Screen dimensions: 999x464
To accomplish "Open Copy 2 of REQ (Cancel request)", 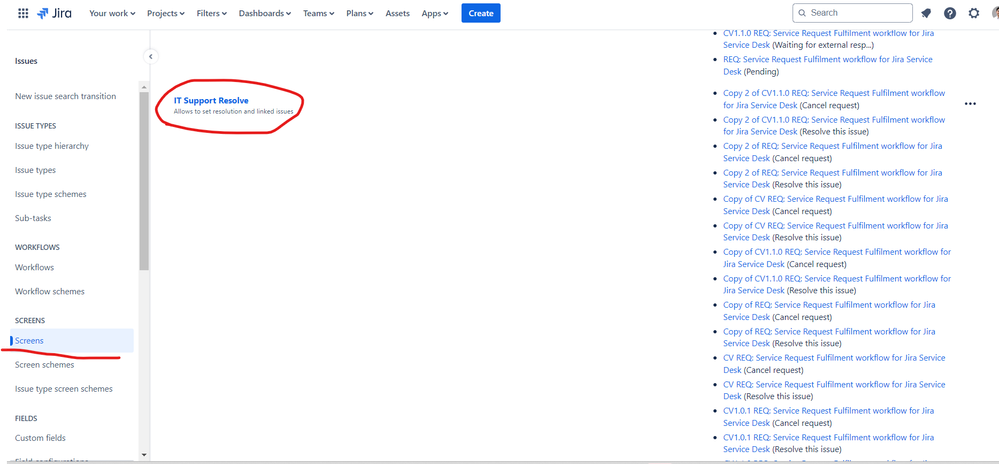I will pos(833,152).
